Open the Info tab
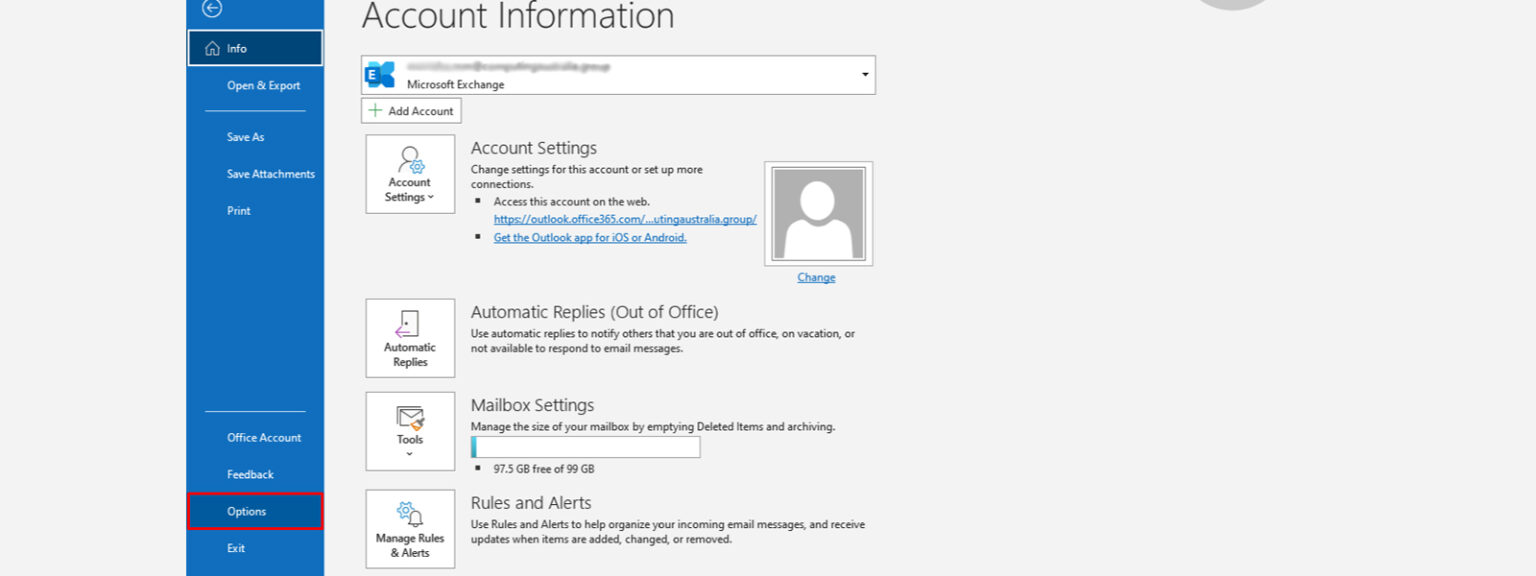This screenshot has height=576, width=1536. click(x=255, y=48)
